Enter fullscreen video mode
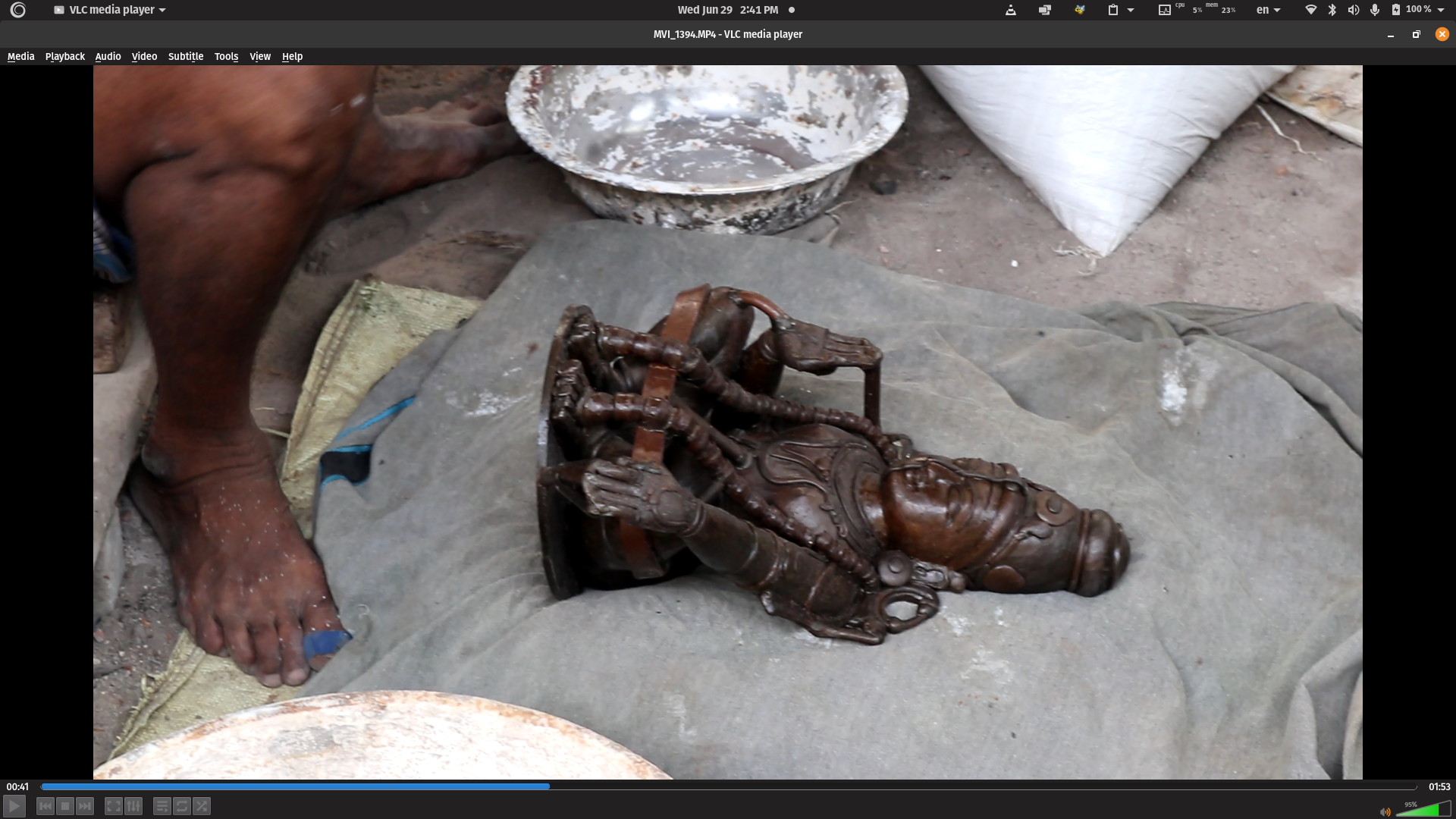Image resolution: width=1456 pixels, height=819 pixels. (x=114, y=806)
